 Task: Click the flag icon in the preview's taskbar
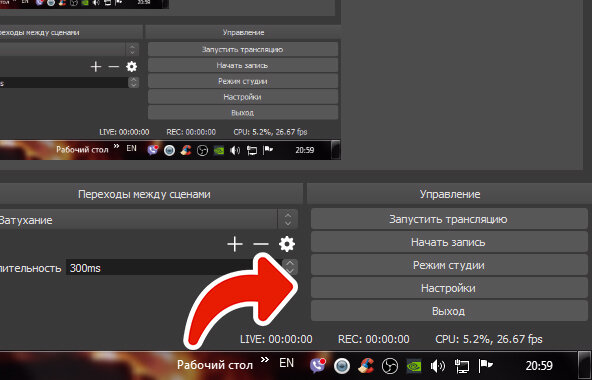(268, 150)
